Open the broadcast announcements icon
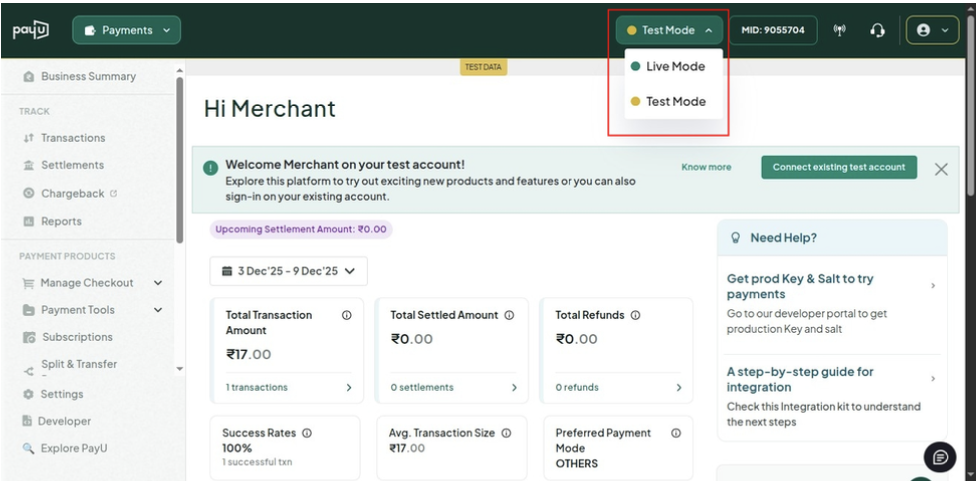This screenshot has width=980, height=482. pos(840,30)
